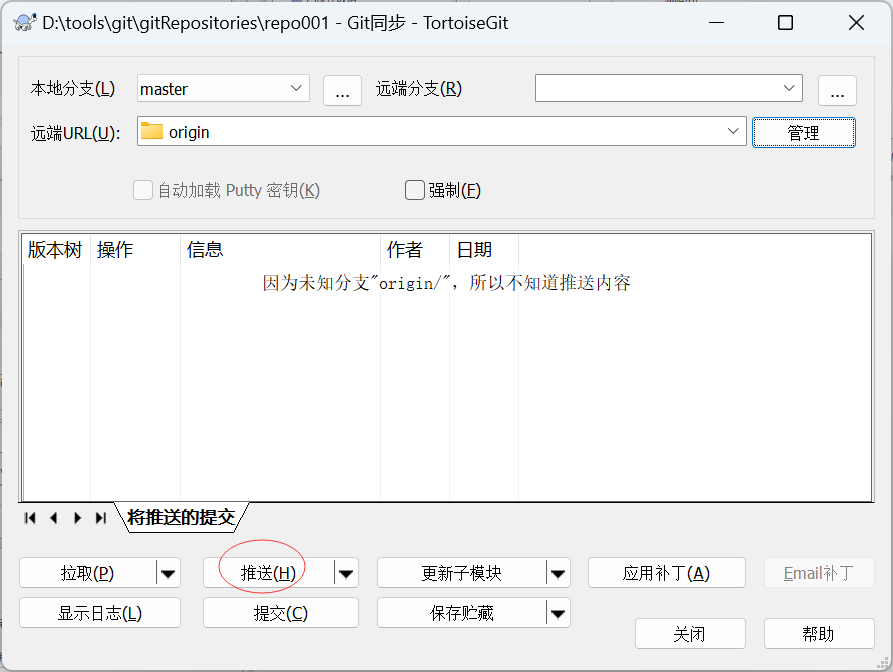Click the unknown branch origin/ message text
Screen dimensions: 893x672
(x=446, y=283)
